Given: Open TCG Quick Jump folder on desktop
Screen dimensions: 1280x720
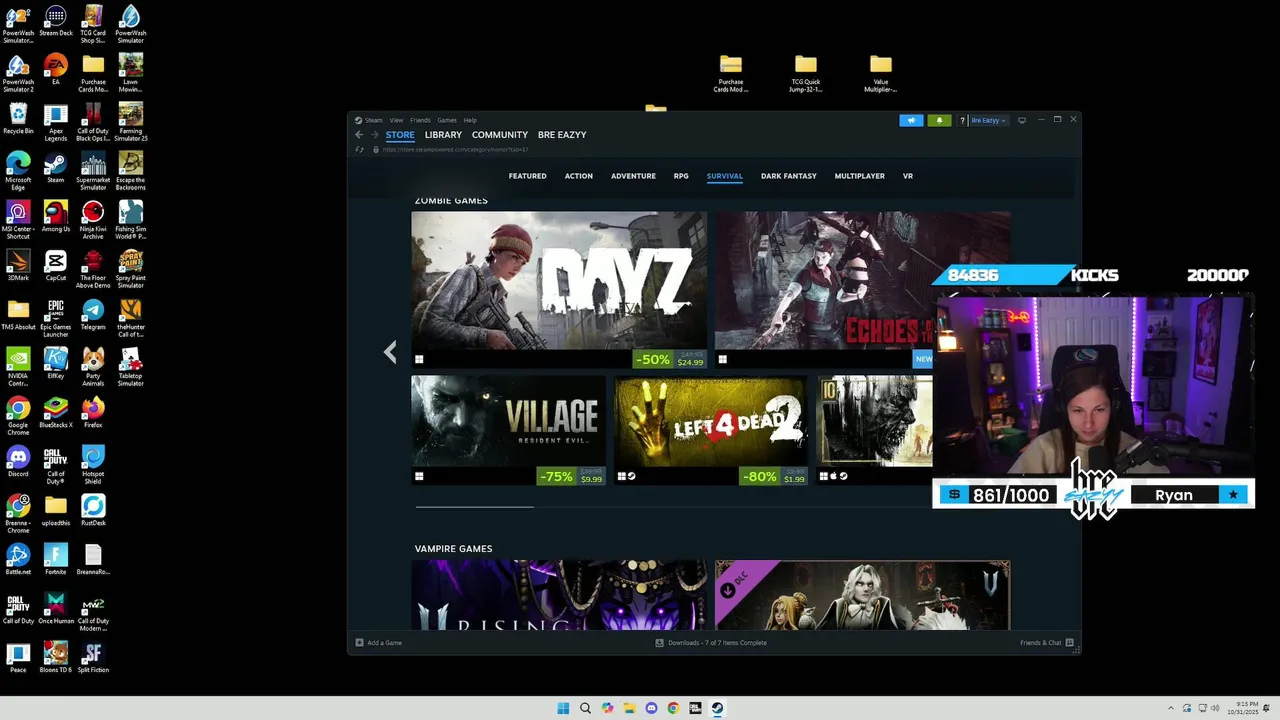Looking at the screenshot, I should (806, 73).
